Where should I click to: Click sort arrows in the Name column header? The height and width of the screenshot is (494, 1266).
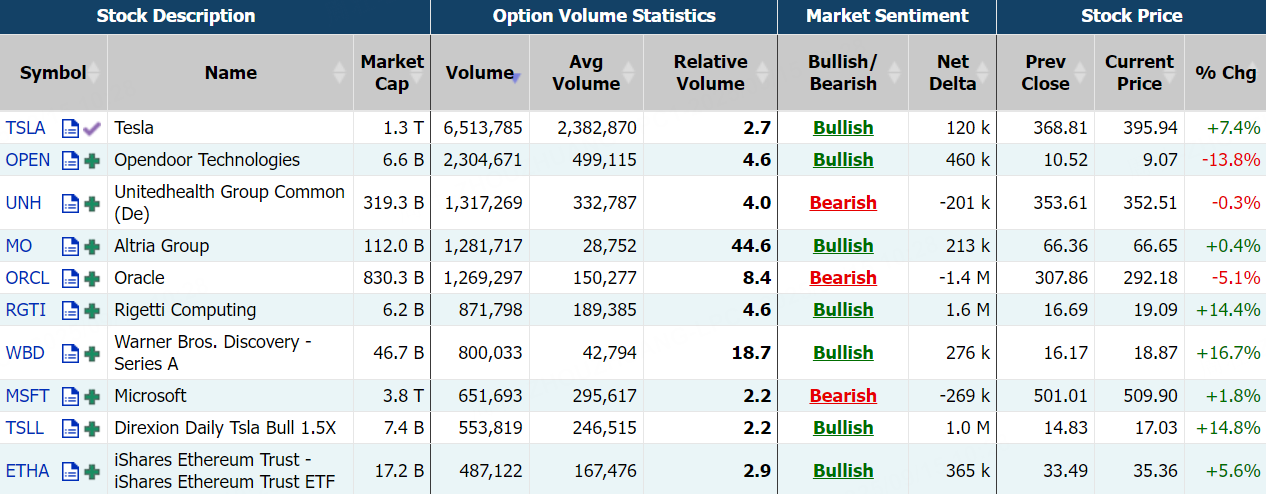[339, 73]
